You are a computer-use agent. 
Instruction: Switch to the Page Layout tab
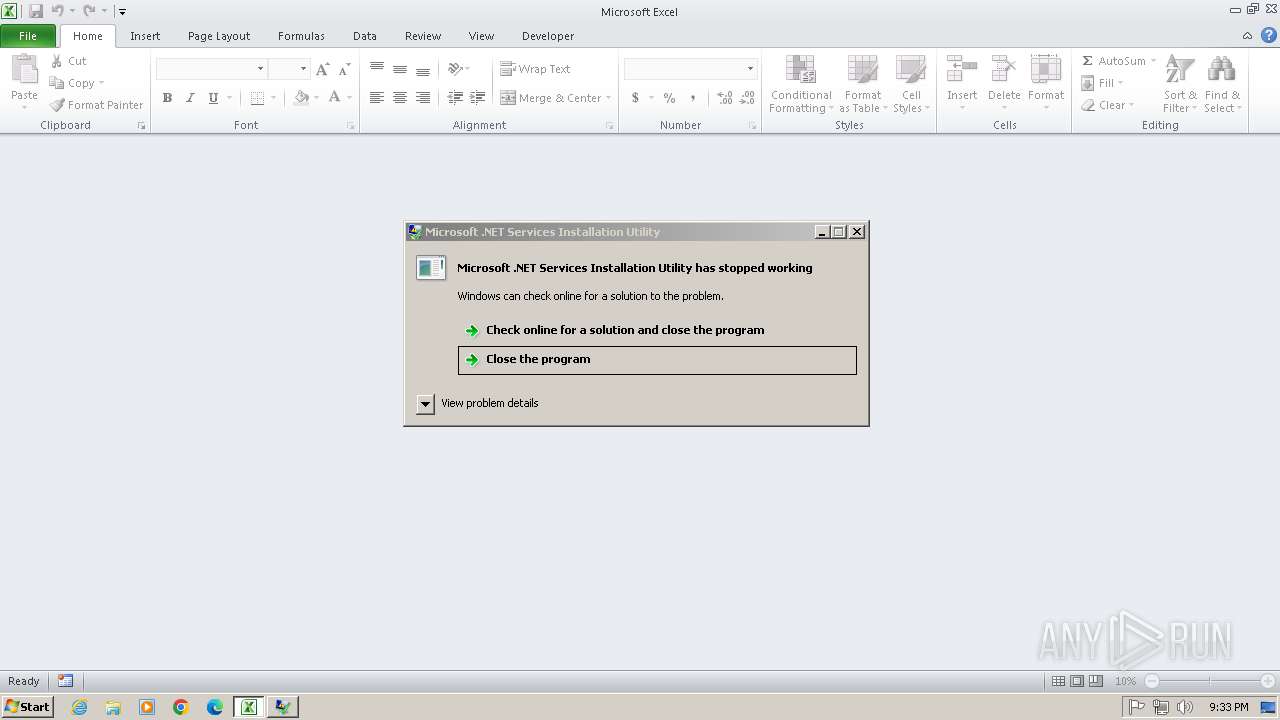[x=219, y=36]
